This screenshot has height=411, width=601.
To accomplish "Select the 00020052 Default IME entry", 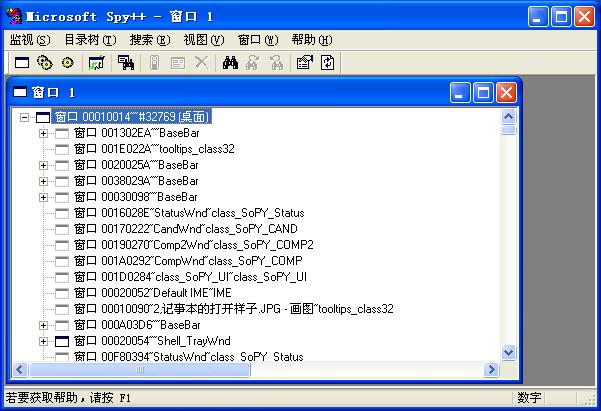I will [x=152, y=293].
